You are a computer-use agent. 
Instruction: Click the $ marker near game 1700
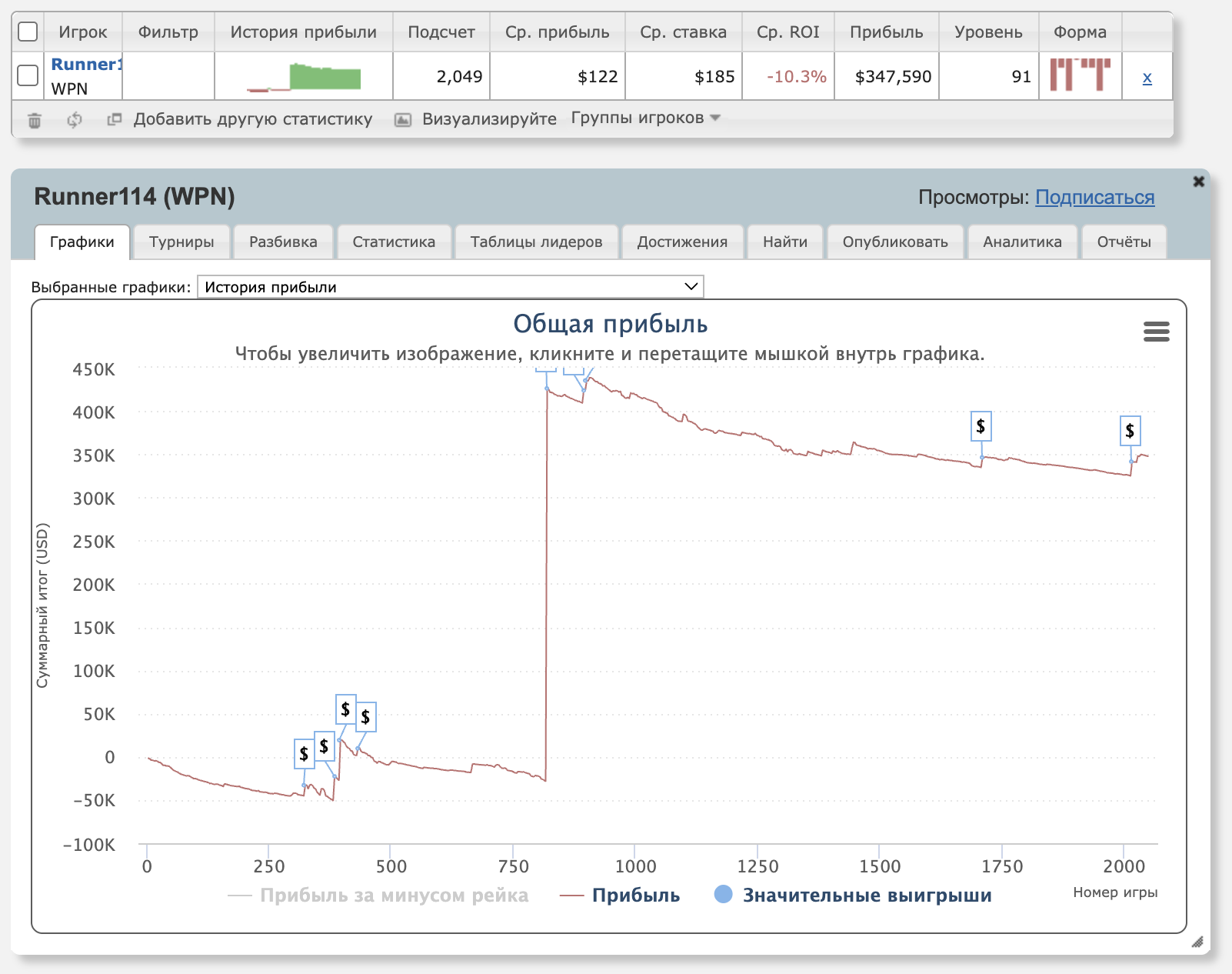(x=981, y=426)
